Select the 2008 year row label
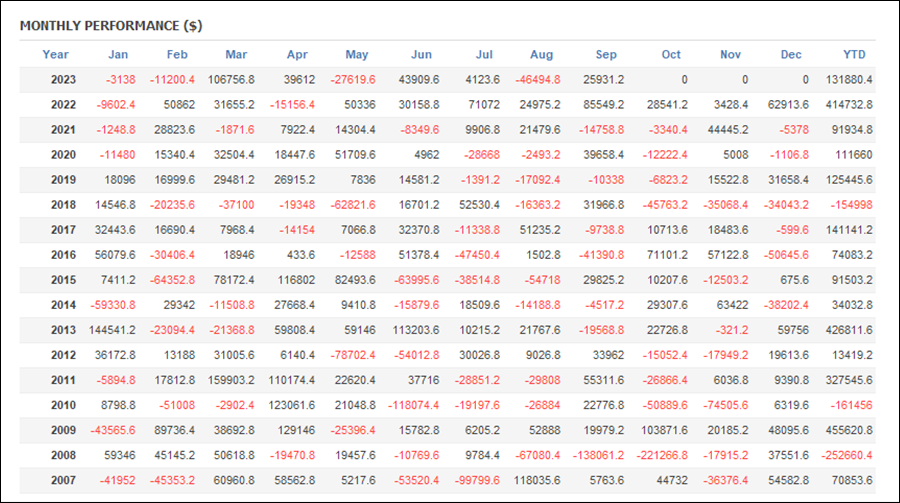Image resolution: width=900 pixels, height=503 pixels. pos(63,455)
